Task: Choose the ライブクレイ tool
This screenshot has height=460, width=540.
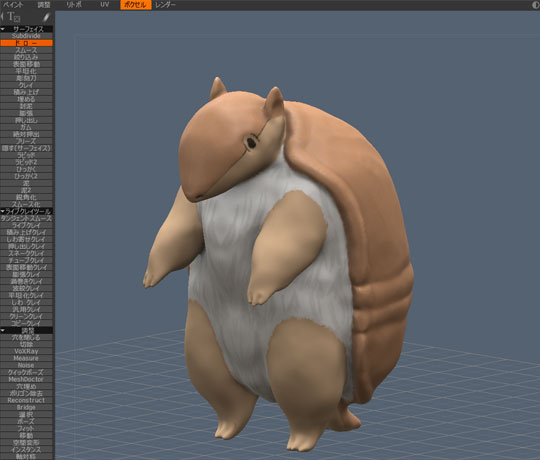Action: pos(27,225)
